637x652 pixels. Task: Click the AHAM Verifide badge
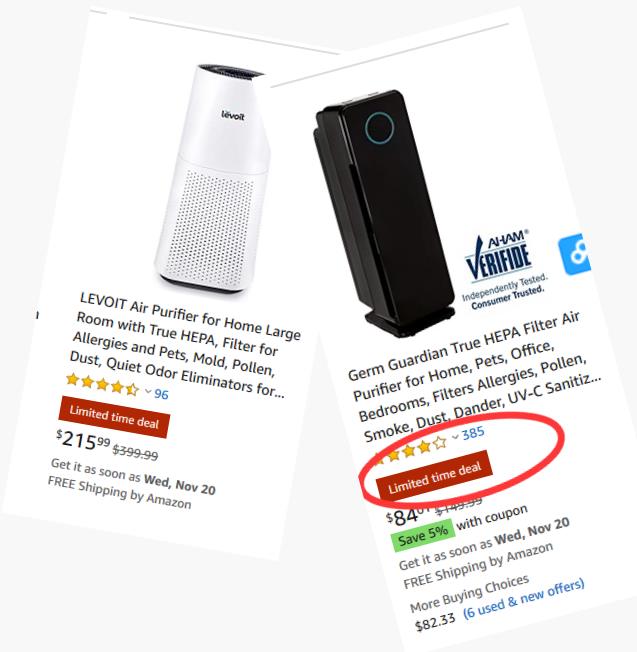504,269
